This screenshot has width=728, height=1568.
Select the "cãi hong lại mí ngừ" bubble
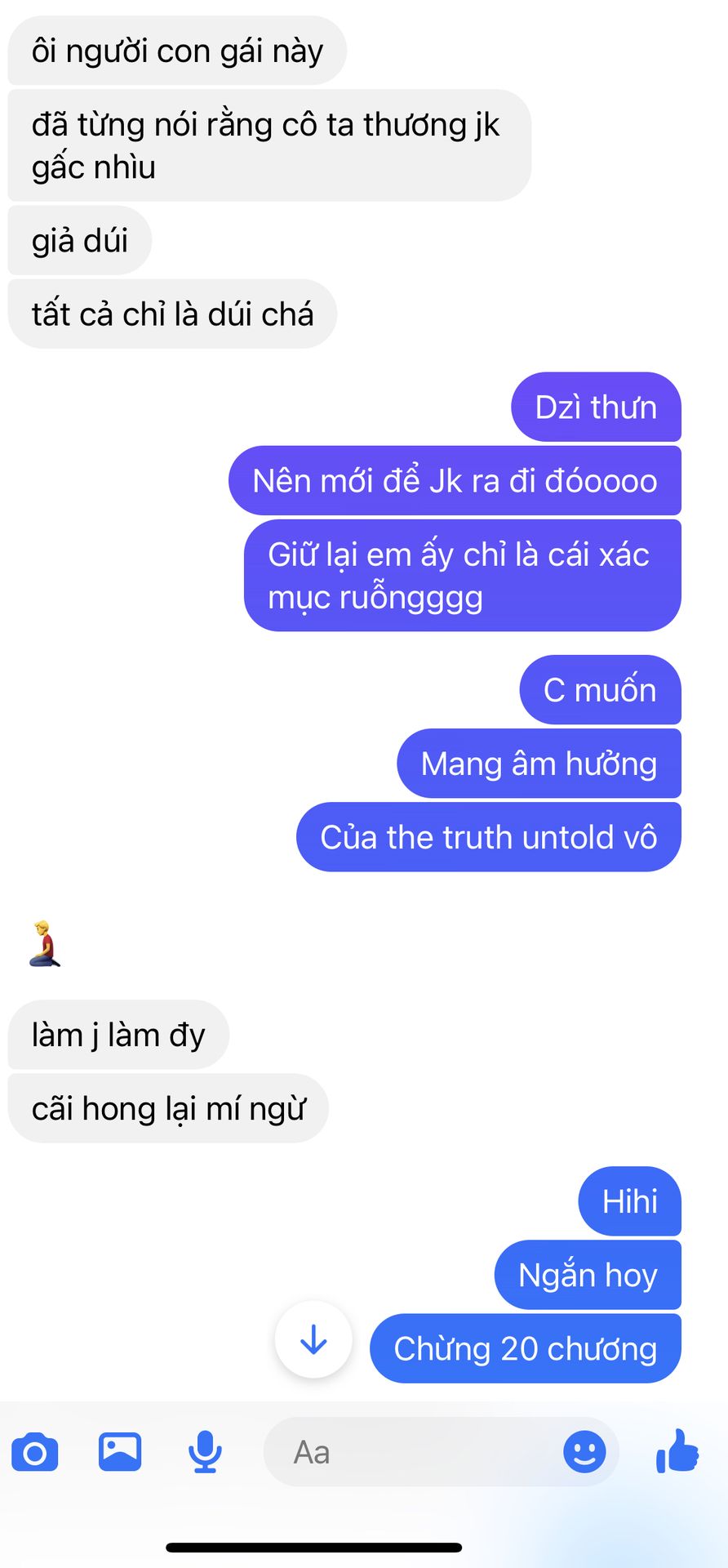pos(168,1108)
